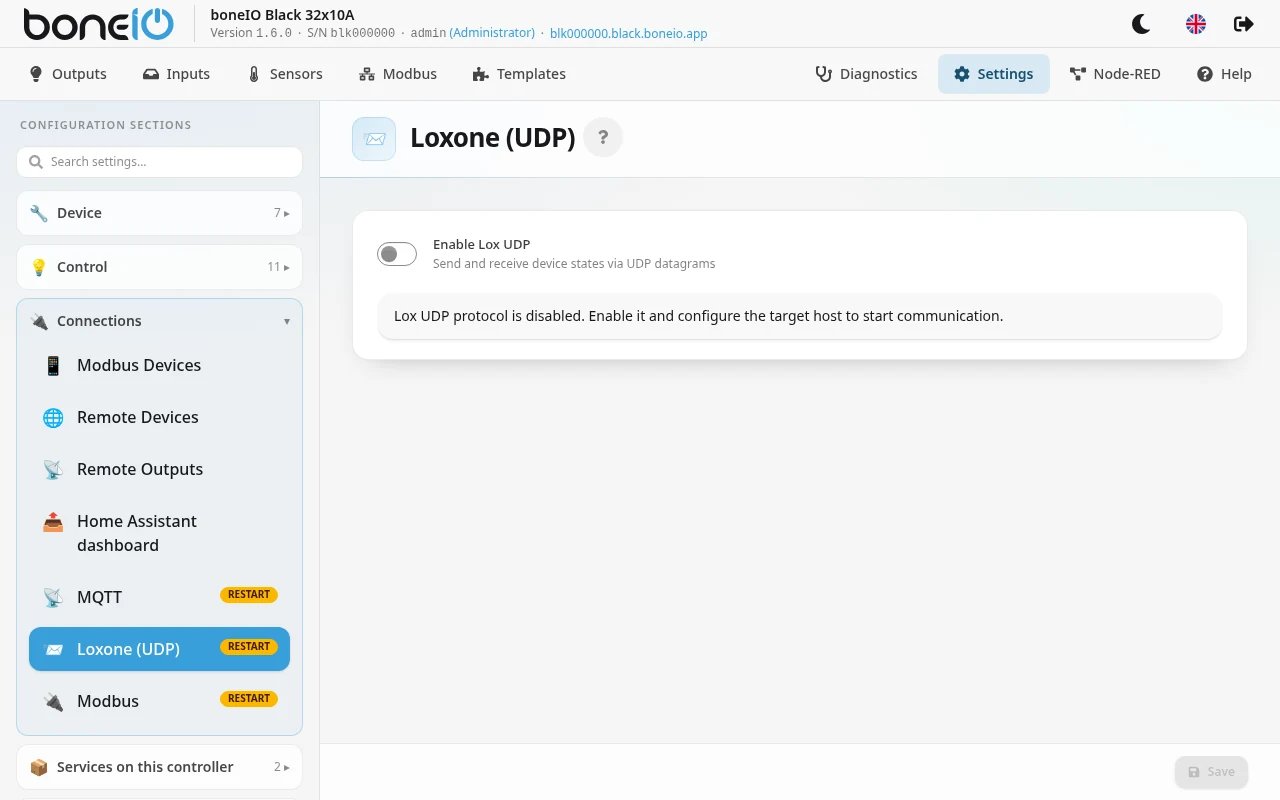Expand the Control section

tap(159, 267)
